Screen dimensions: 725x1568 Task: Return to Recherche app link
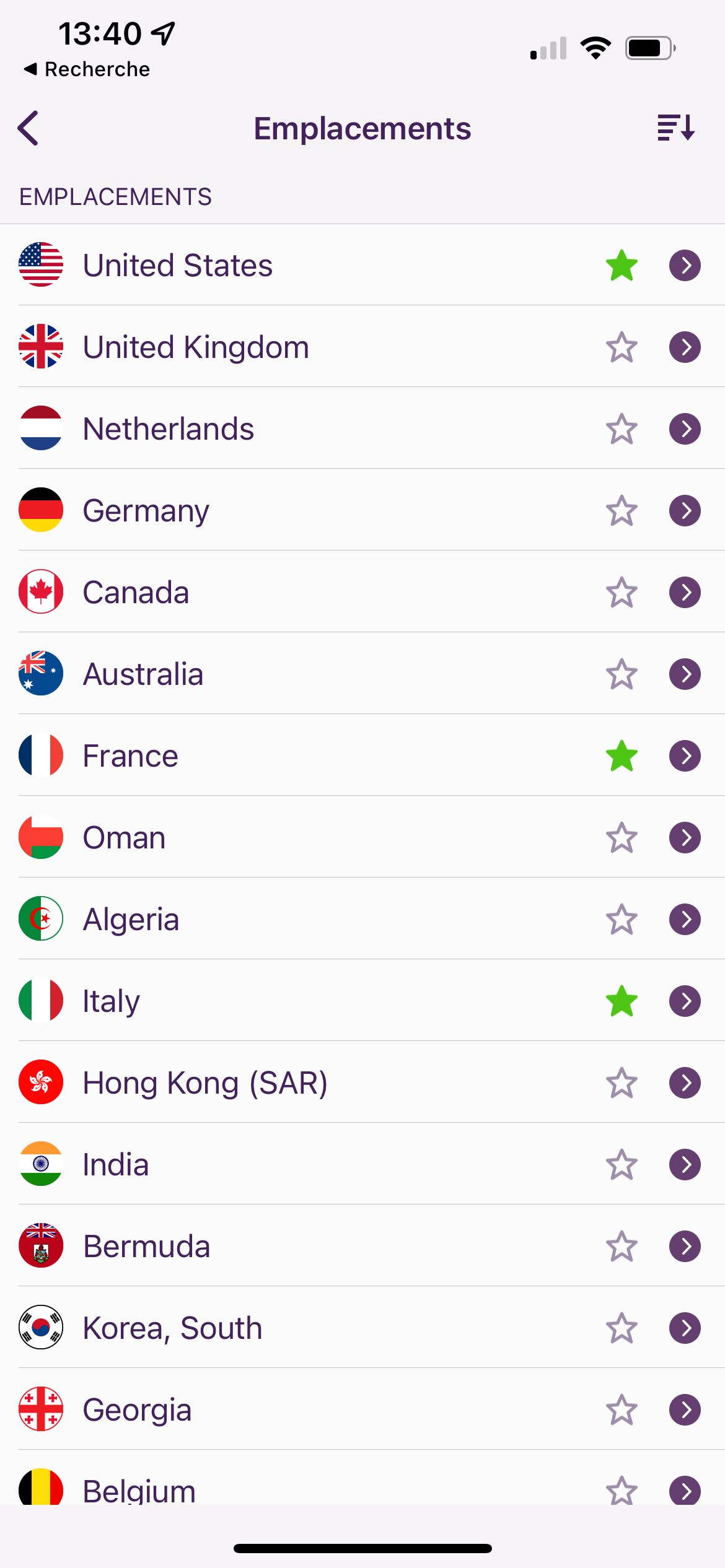[87, 69]
